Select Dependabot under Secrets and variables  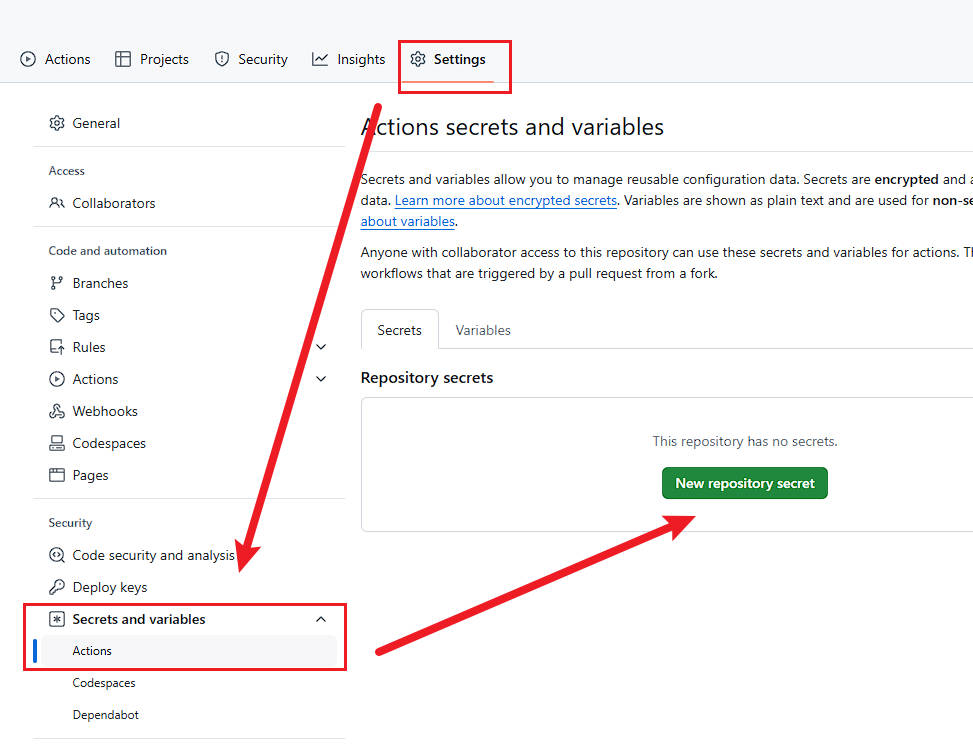pyautogui.click(x=106, y=715)
